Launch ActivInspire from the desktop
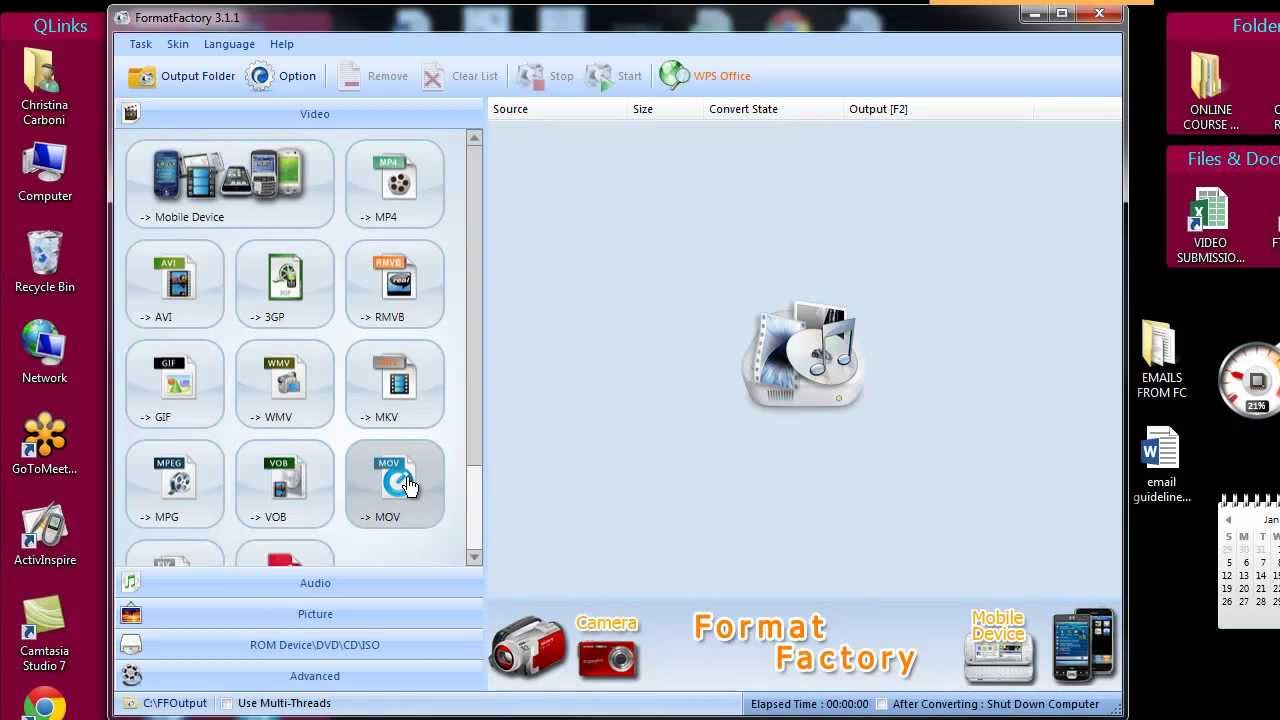The height and width of the screenshot is (720, 1280). click(45, 535)
